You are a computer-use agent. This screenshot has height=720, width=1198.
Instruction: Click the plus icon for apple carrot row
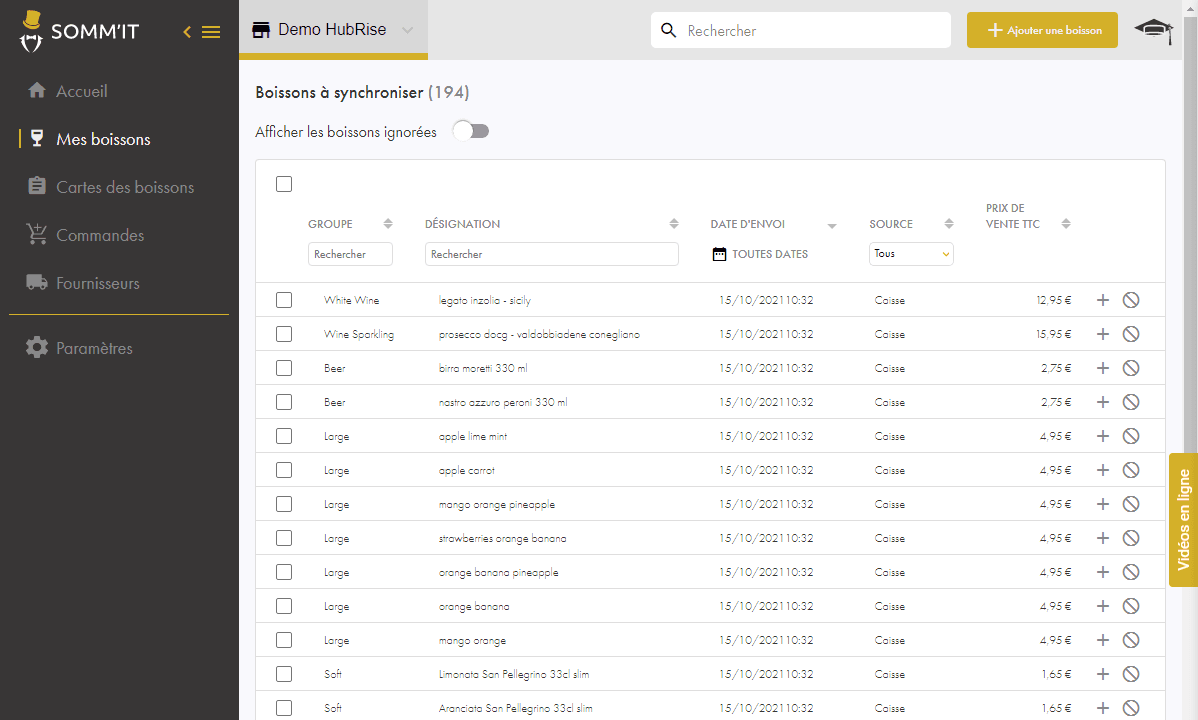pyautogui.click(x=1103, y=470)
